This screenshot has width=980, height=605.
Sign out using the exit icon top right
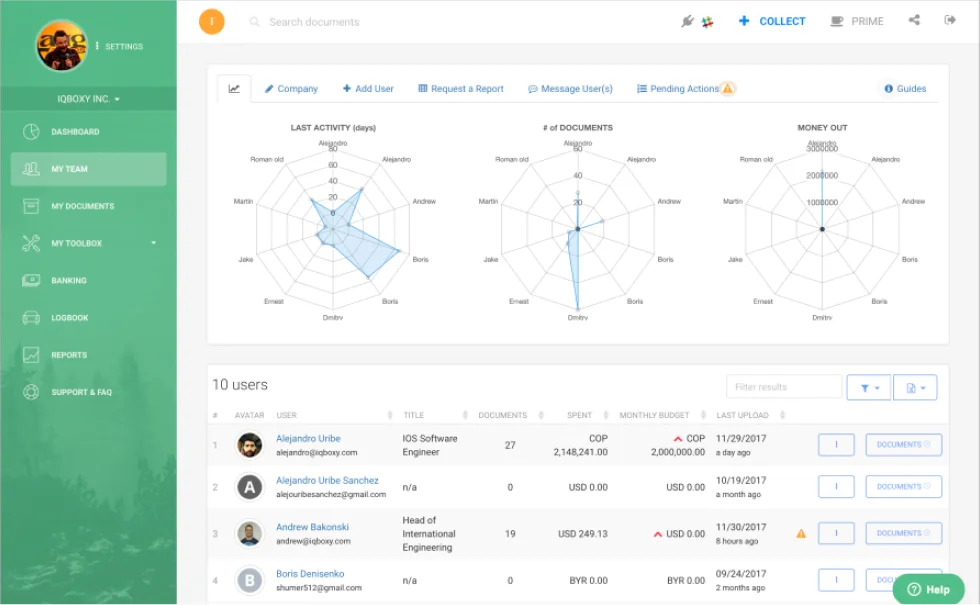950,20
